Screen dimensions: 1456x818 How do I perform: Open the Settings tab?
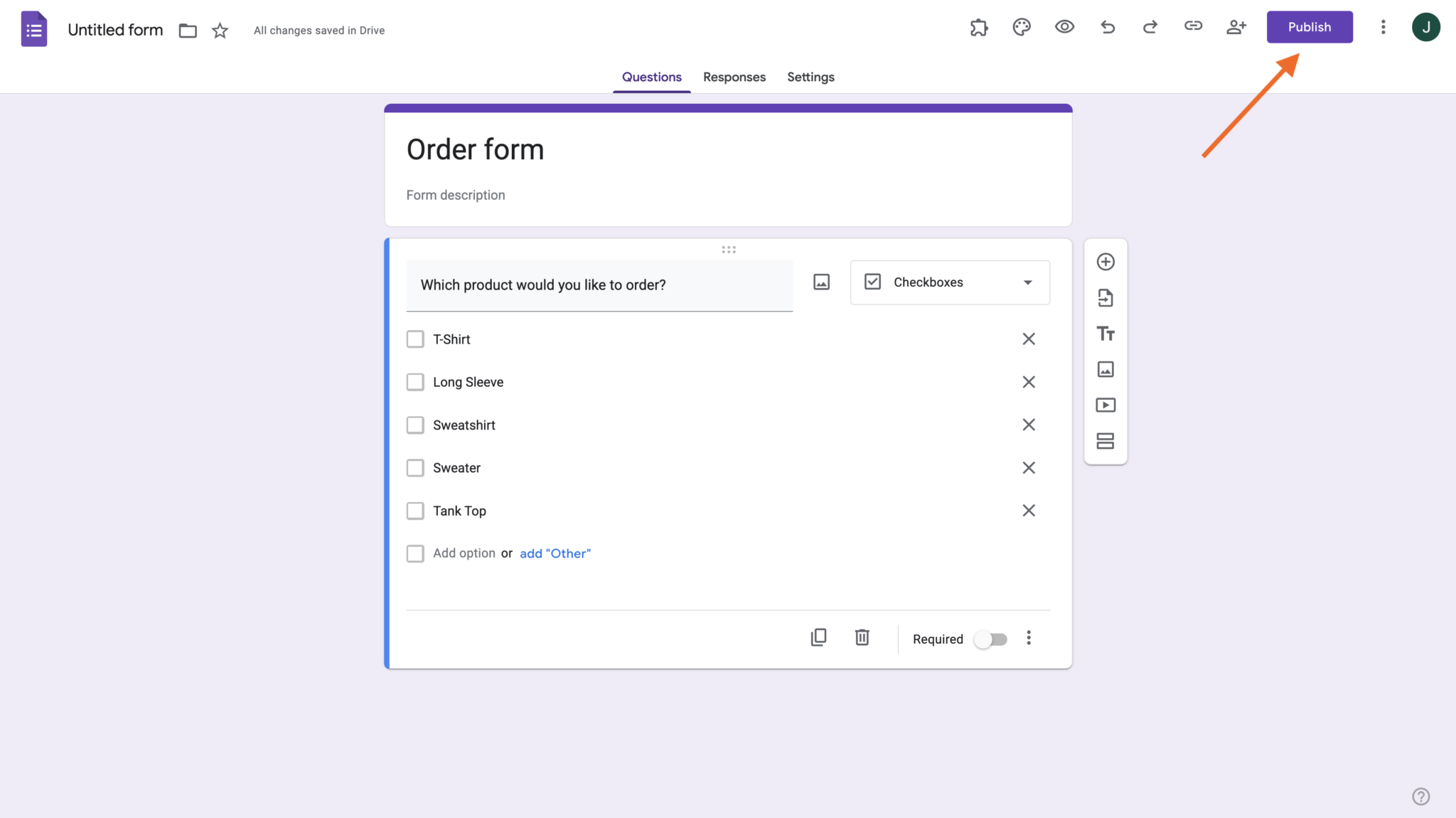pyautogui.click(x=810, y=77)
